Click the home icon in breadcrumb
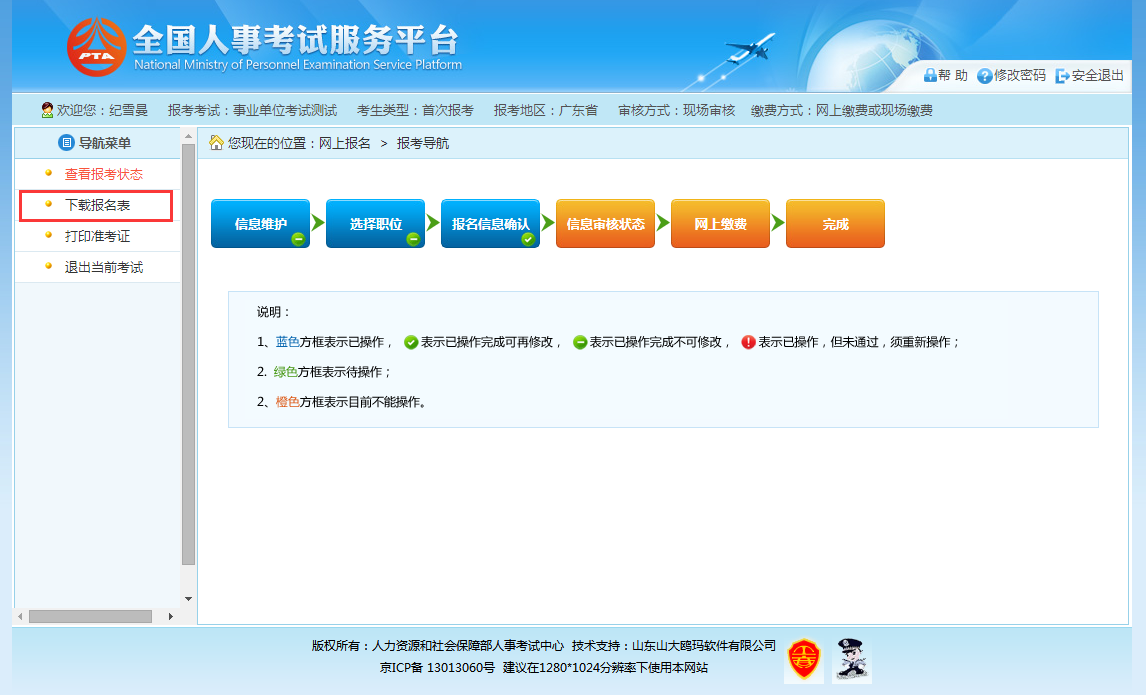Screen dimensions: 1146x695 (x=216, y=143)
